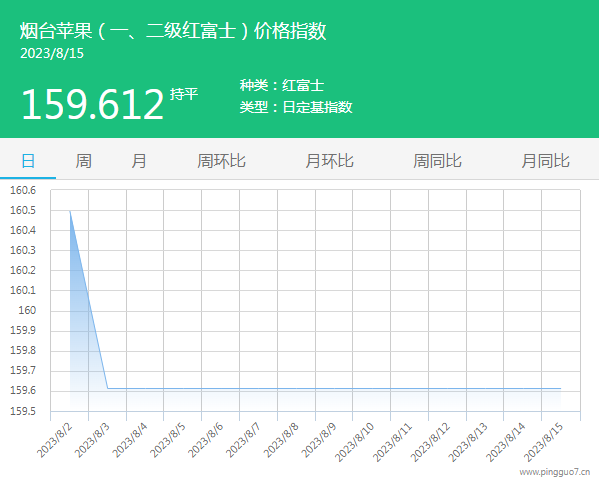Click the header date 2023/8/15
The image size is (599, 482).
52,53
